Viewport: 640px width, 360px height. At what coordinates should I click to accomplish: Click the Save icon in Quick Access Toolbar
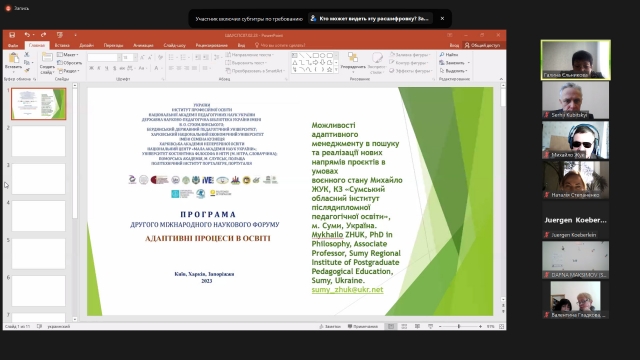(x=12, y=35)
